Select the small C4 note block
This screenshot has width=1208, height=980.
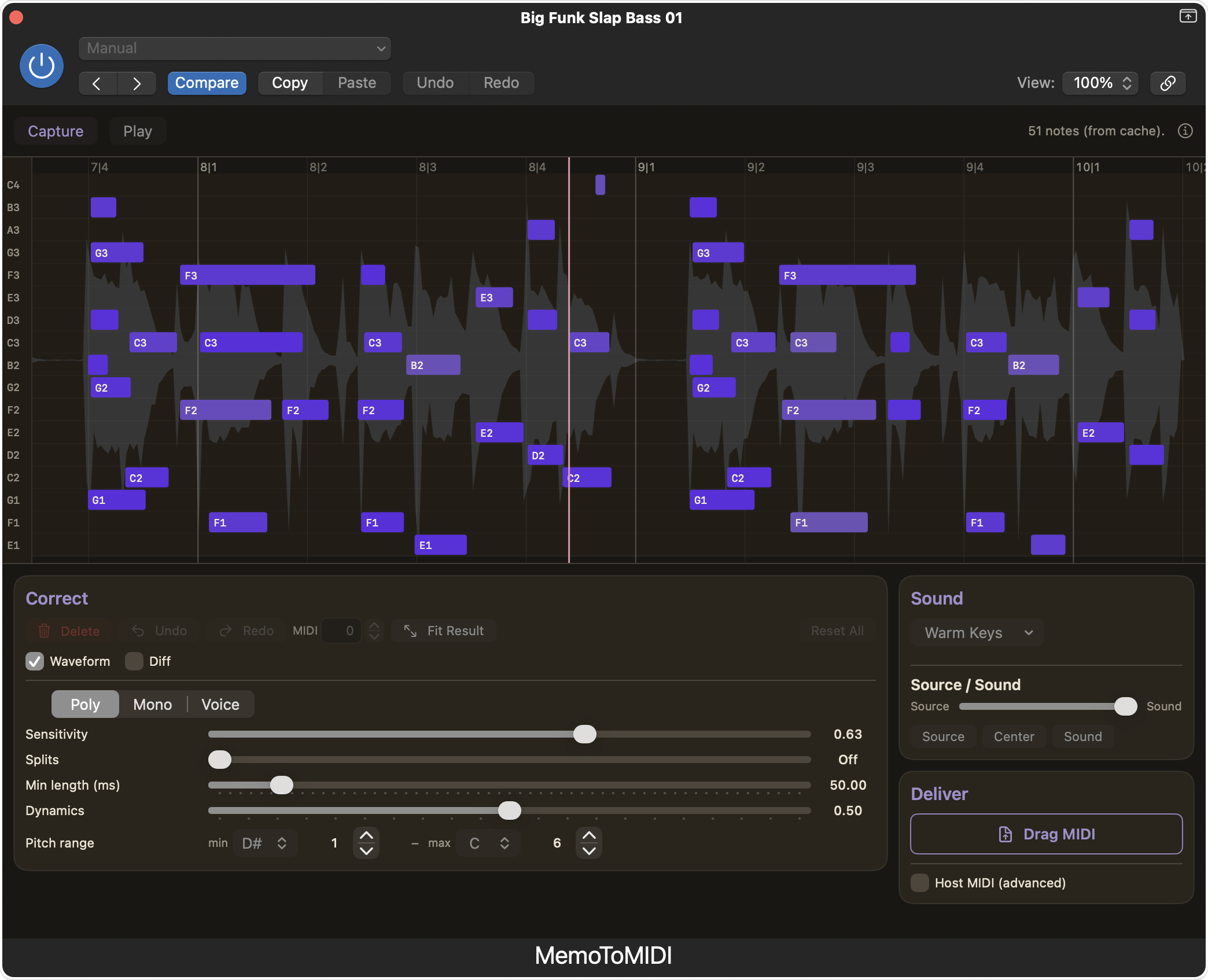[600, 185]
